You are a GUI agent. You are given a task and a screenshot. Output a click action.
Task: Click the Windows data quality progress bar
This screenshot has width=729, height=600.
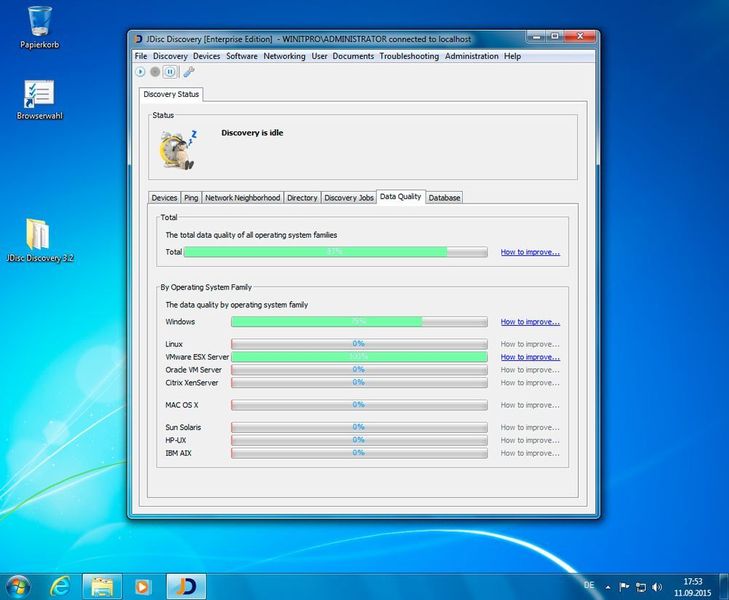pos(359,322)
